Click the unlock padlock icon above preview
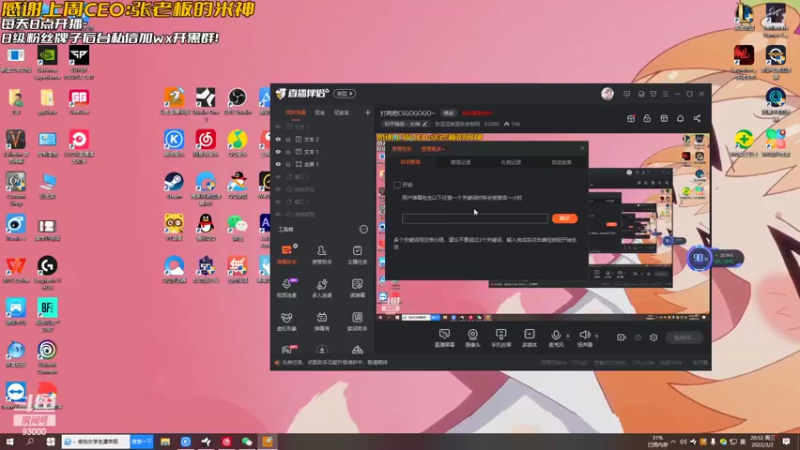The image size is (800, 450). (x=647, y=118)
